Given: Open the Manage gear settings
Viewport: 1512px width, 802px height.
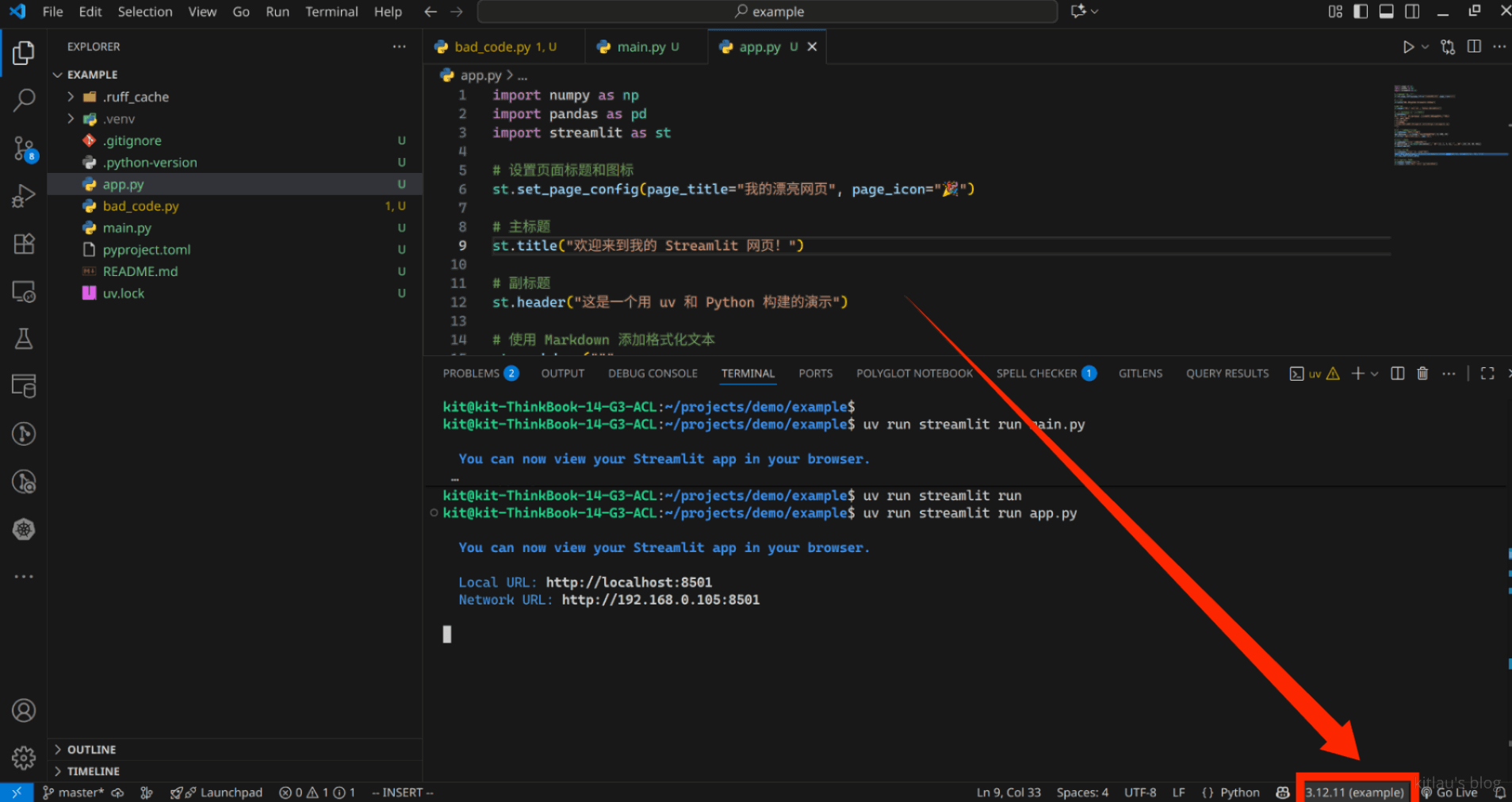Looking at the screenshot, I should point(24,758).
